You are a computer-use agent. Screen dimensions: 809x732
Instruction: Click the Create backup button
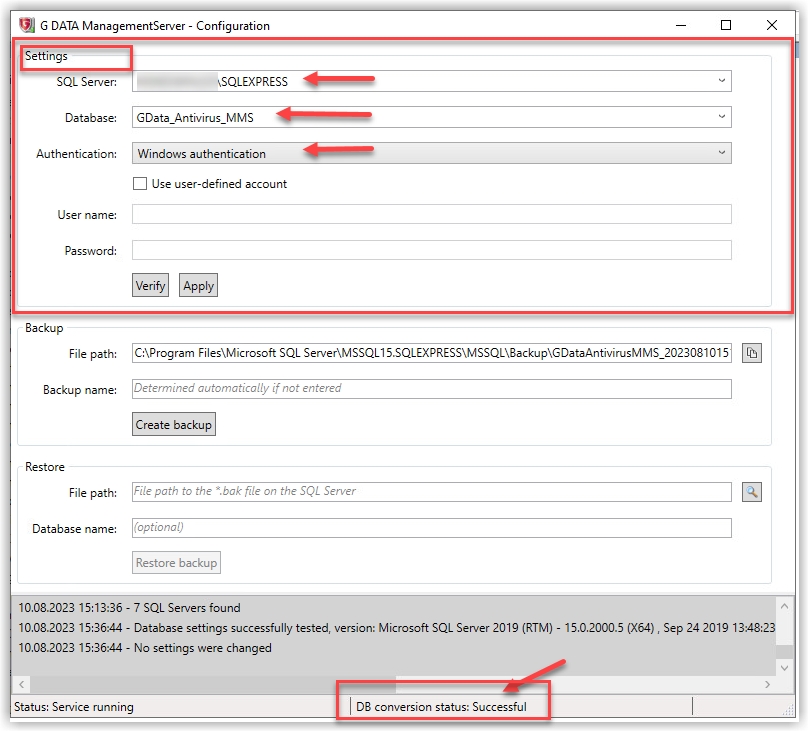point(174,425)
